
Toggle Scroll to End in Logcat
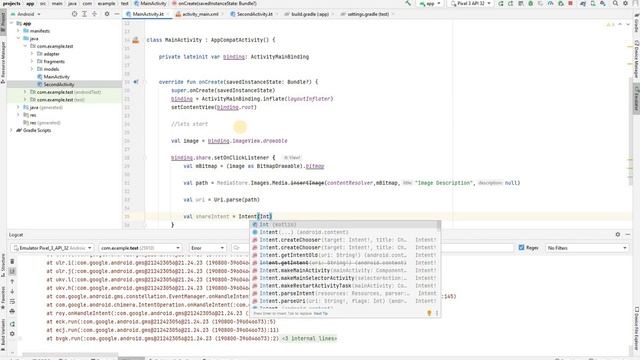pos(12,271)
